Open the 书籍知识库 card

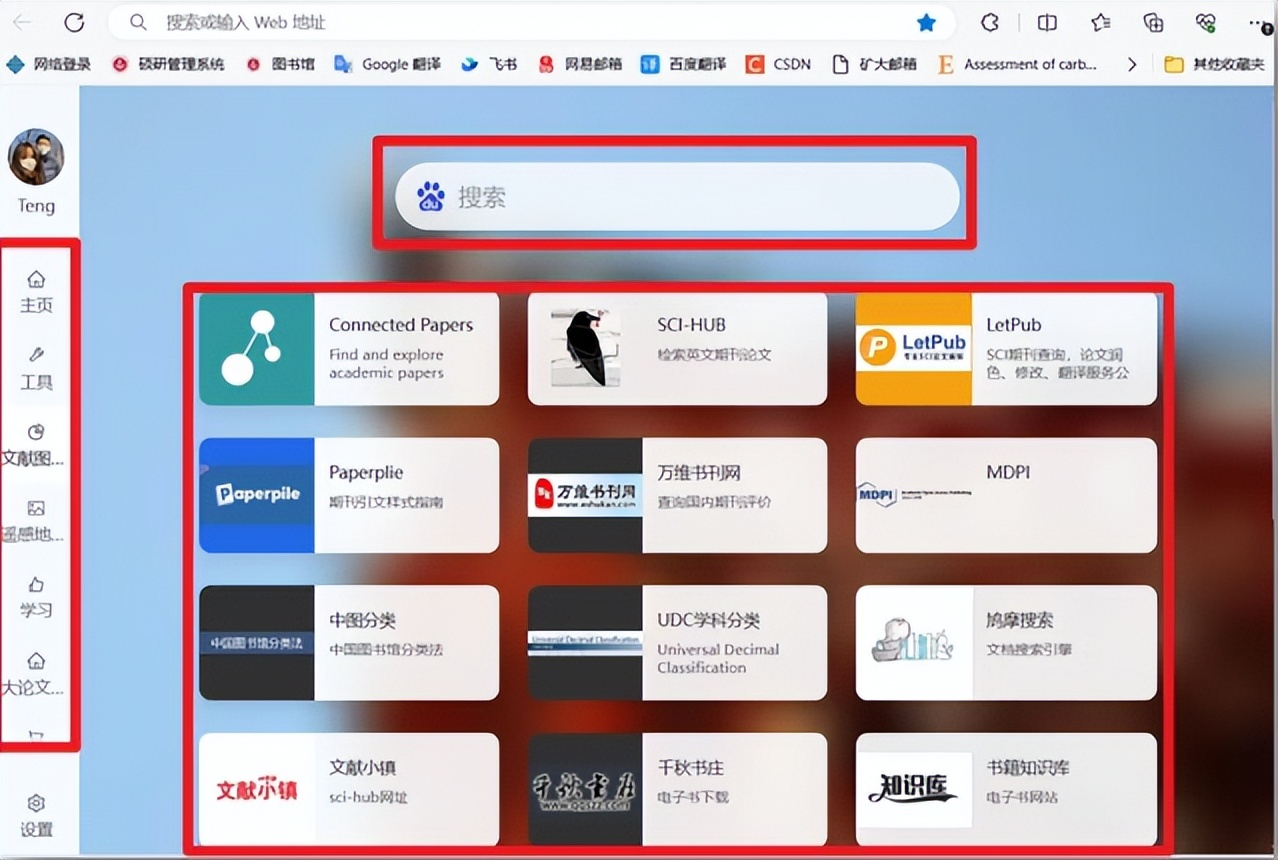[x=1006, y=789]
